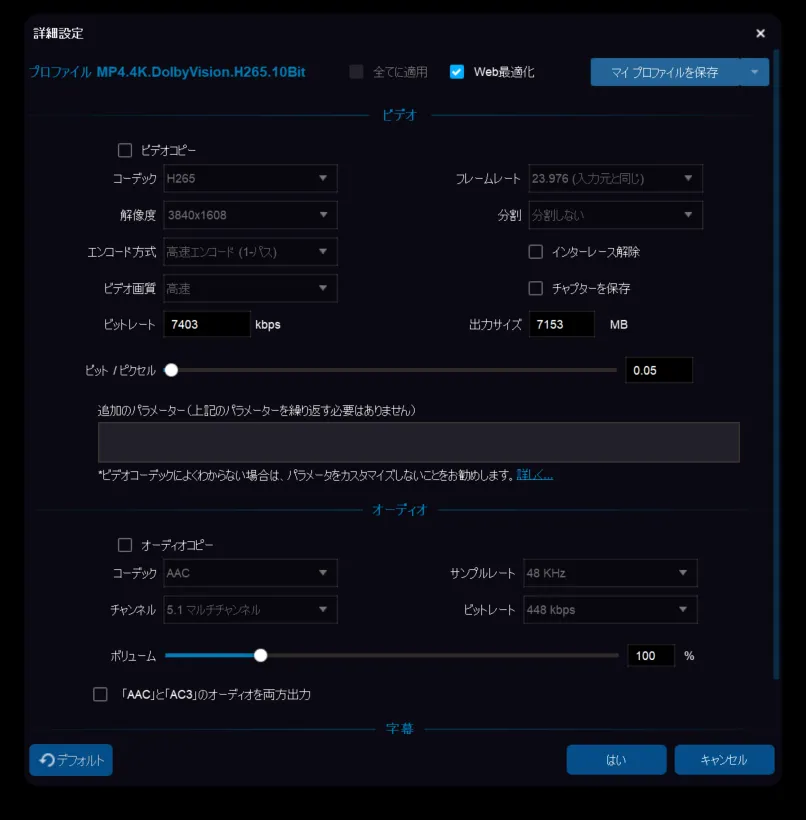Click the video ビットレート 7403 field
Screen dimensions: 806x820
click(207, 324)
